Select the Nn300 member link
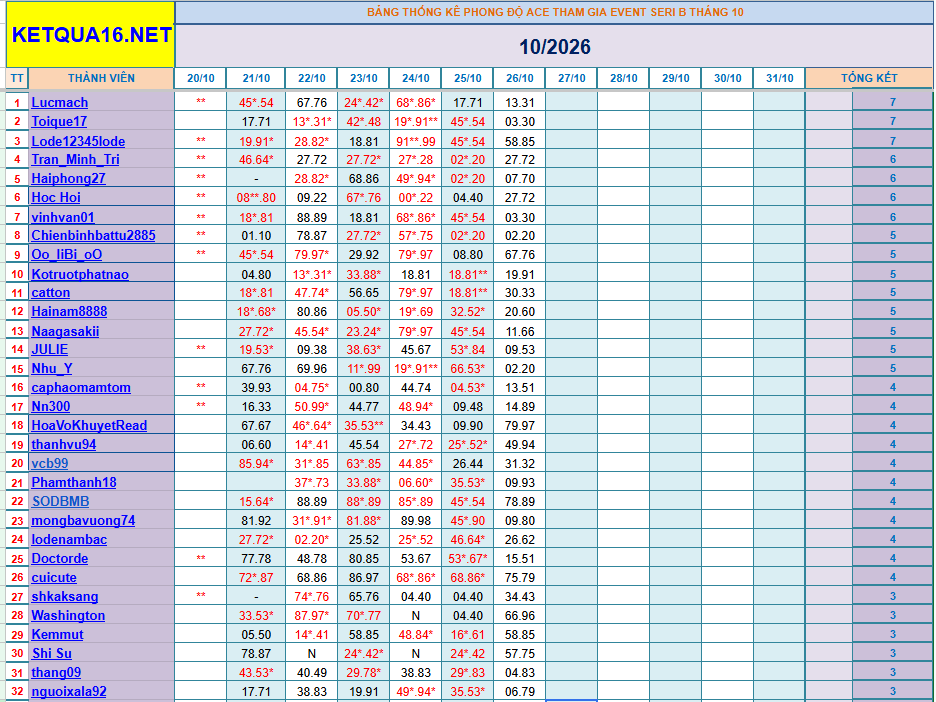The image size is (936, 702). [x=51, y=407]
